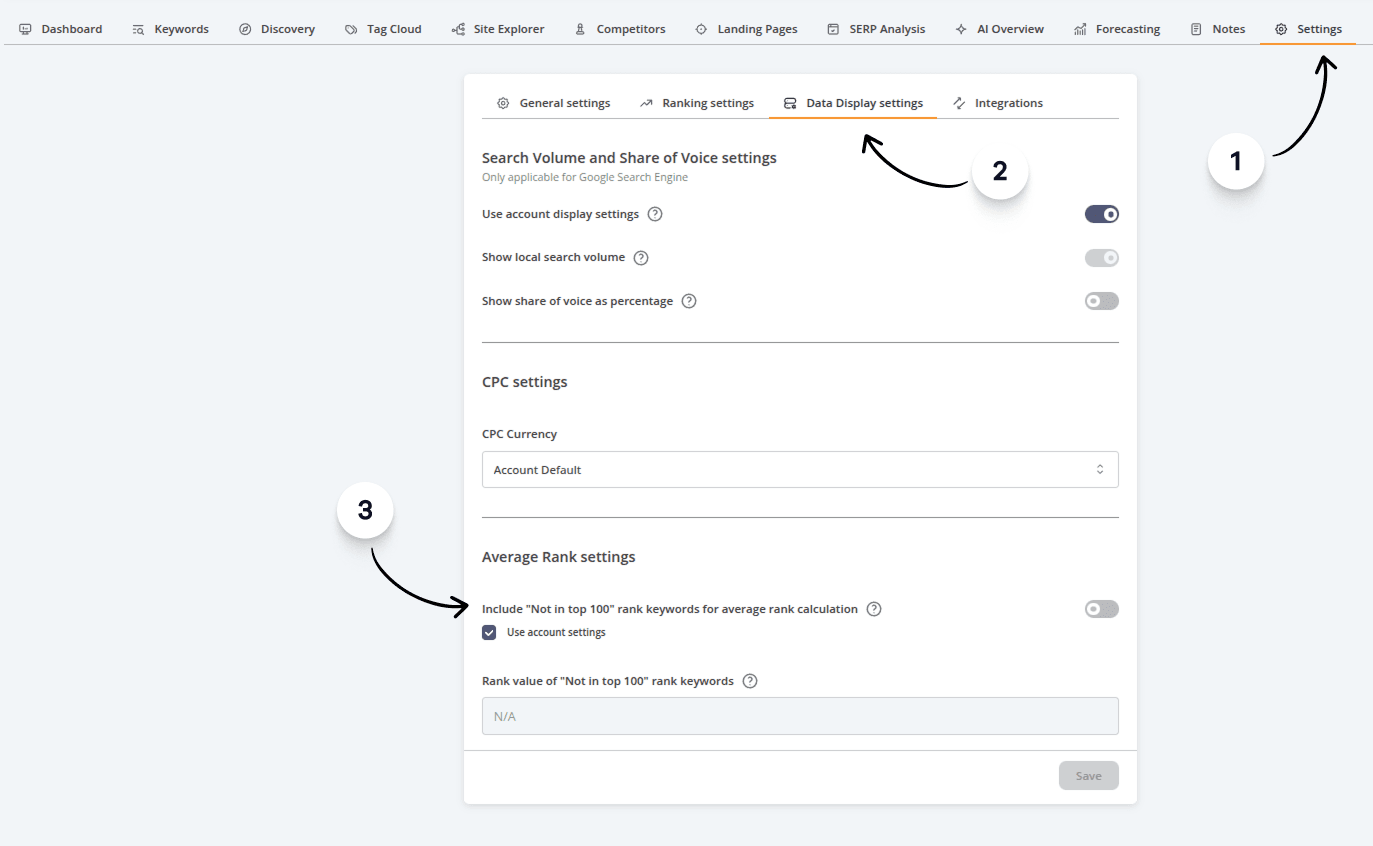The height and width of the screenshot is (846, 1373).
Task: Toggle Show local search volume switch
Action: [x=1102, y=258]
